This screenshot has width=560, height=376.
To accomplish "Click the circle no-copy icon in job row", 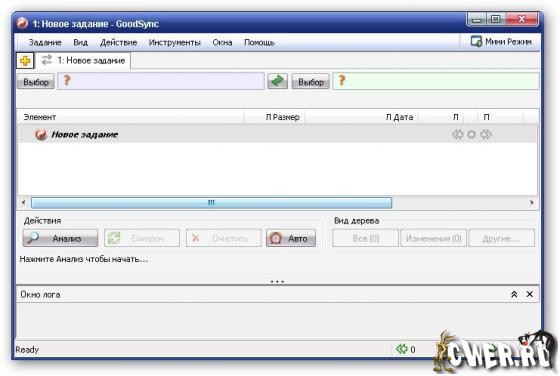I will point(471,135).
